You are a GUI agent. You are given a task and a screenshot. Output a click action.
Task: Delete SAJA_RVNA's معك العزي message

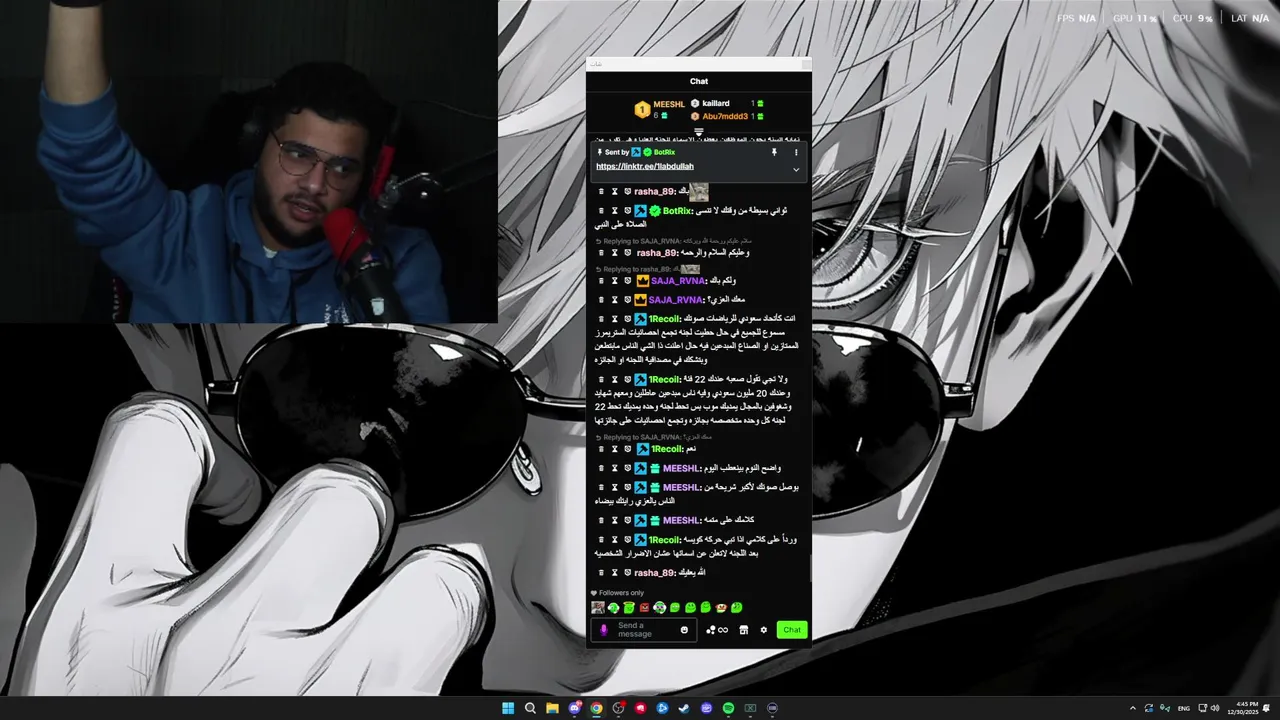coord(601,299)
